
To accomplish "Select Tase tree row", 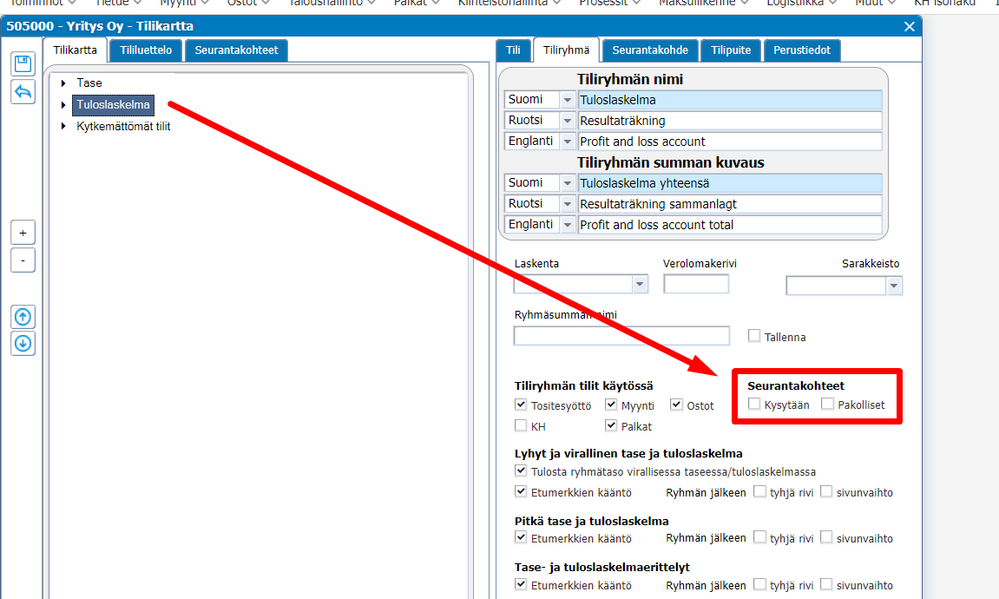I will pyautogui.click(x=89, y=83).
